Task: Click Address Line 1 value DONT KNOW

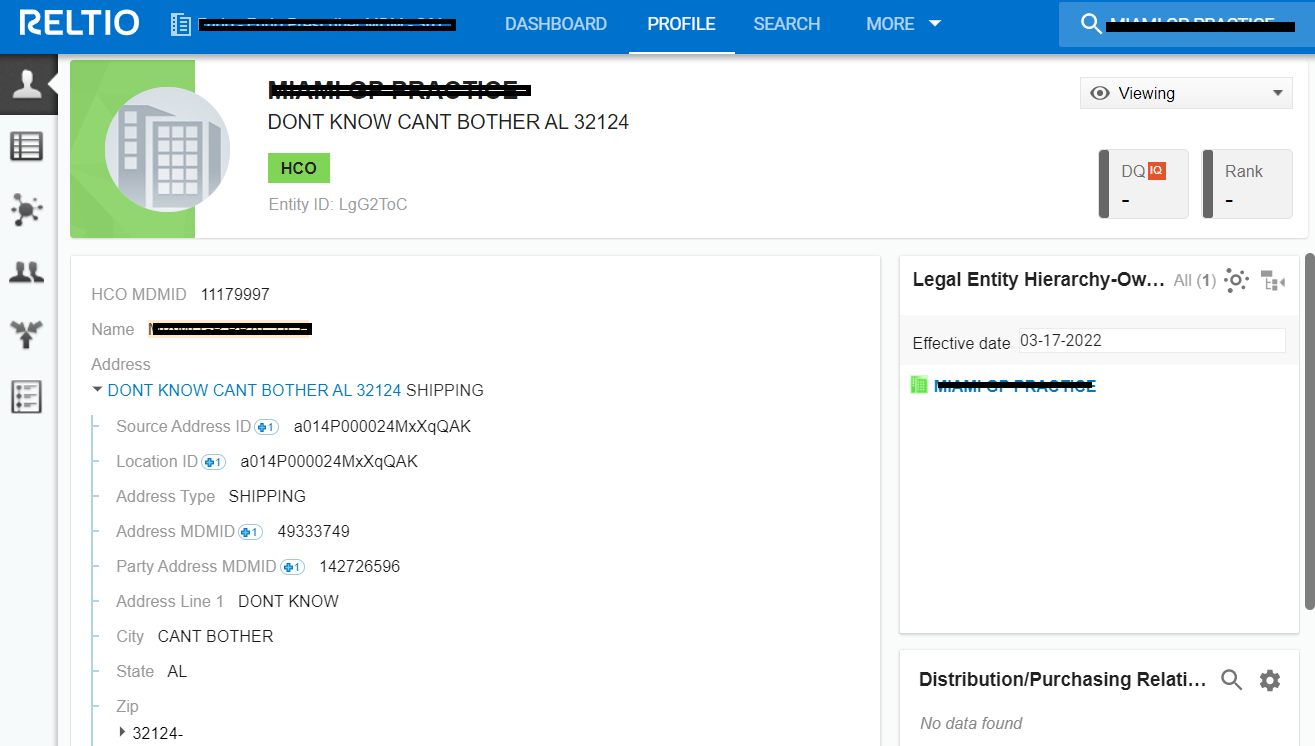Action: 288,602
